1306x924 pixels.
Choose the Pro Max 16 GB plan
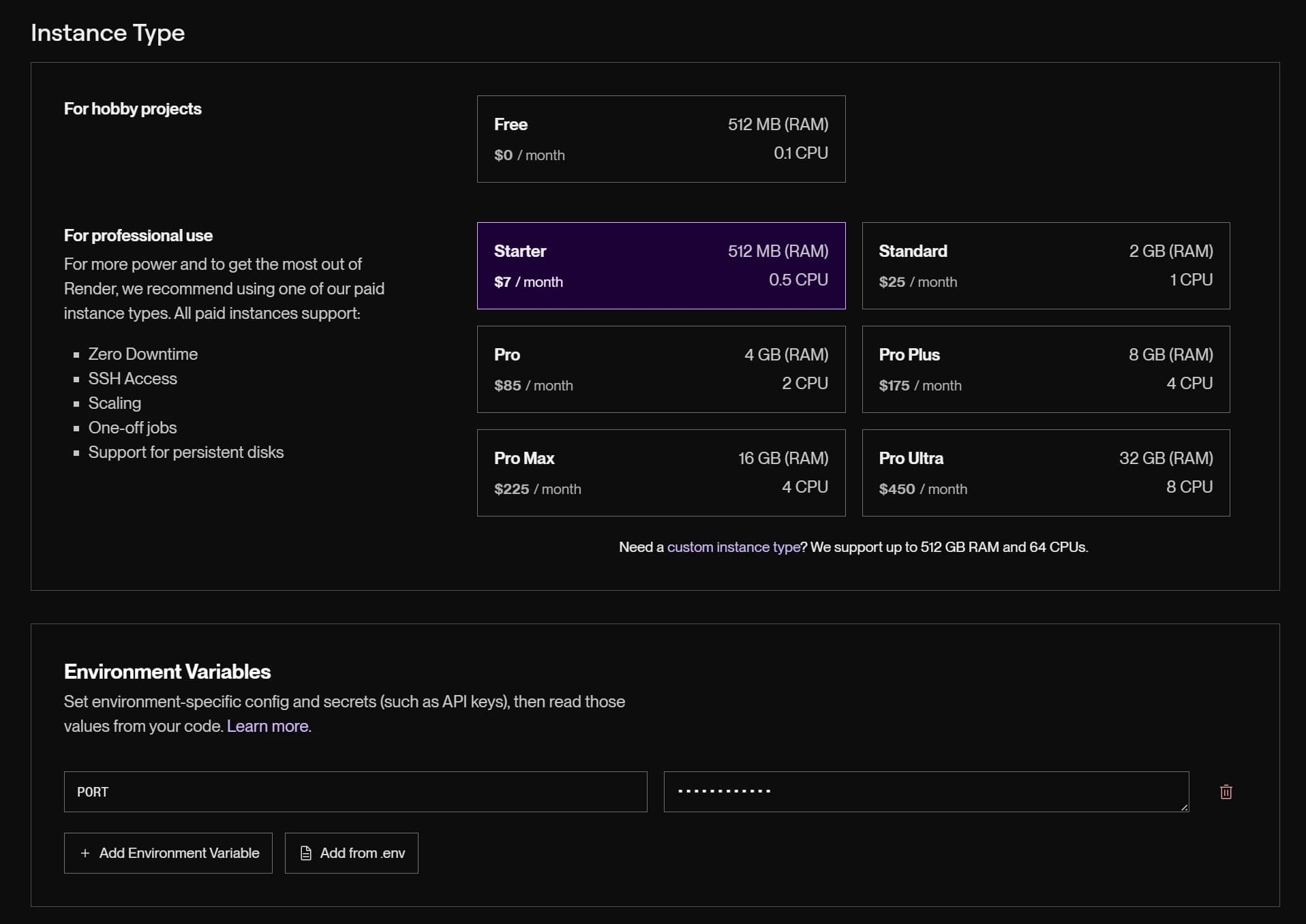pos(660,473)
